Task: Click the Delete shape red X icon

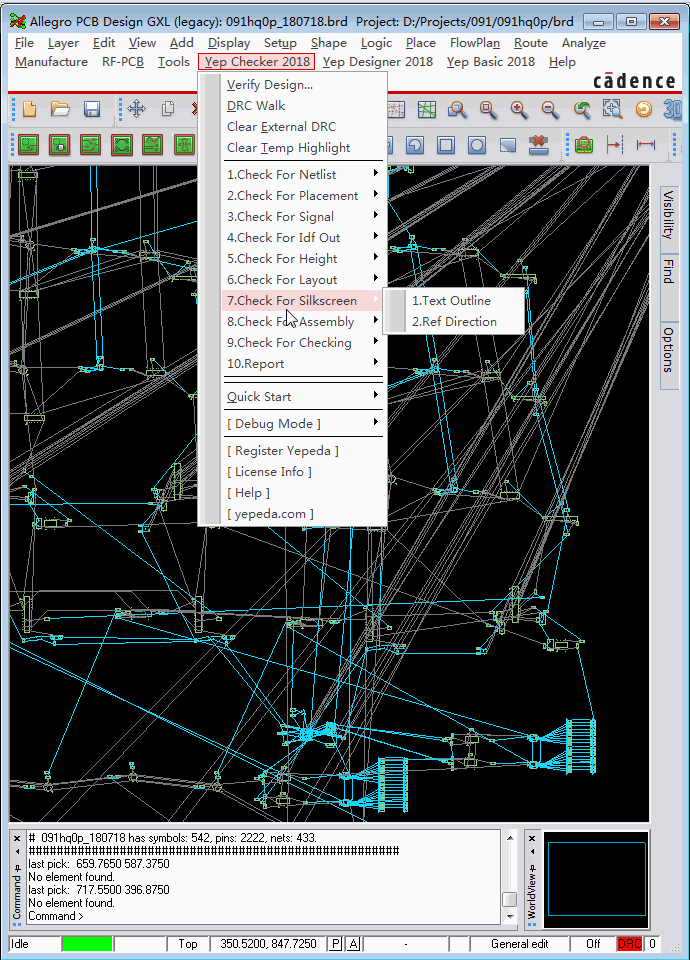Action: click(x=539, y=145)
